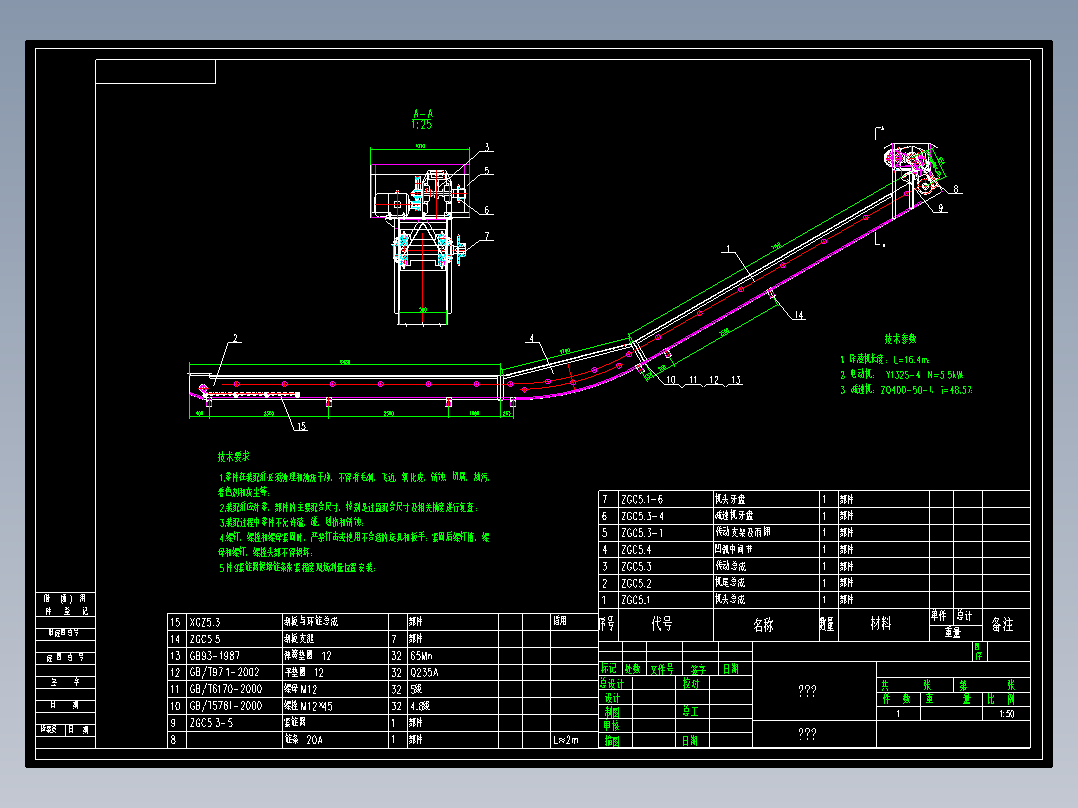Click callout number 4 near bend section
1078x808 pixels.
(531, 338)
